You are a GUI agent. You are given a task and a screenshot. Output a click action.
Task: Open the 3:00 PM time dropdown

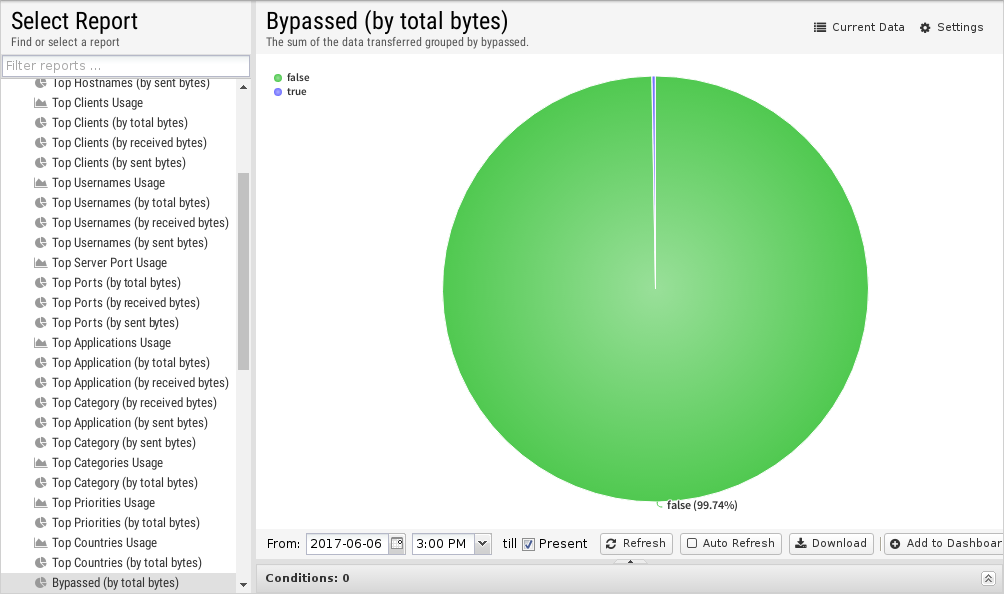(483, 543)
